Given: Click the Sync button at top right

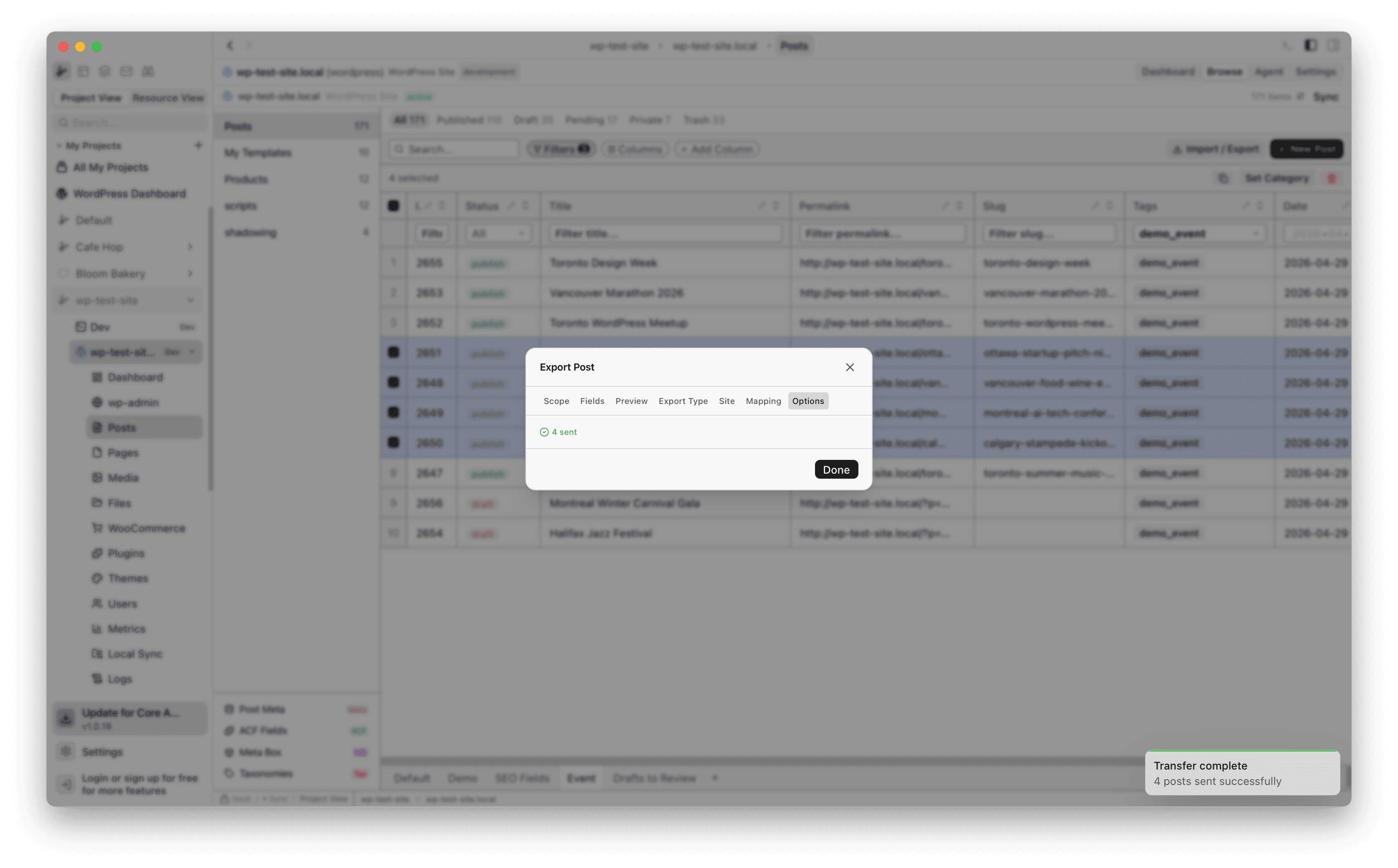Looking at the screenshot, I should click(1326, 96).
